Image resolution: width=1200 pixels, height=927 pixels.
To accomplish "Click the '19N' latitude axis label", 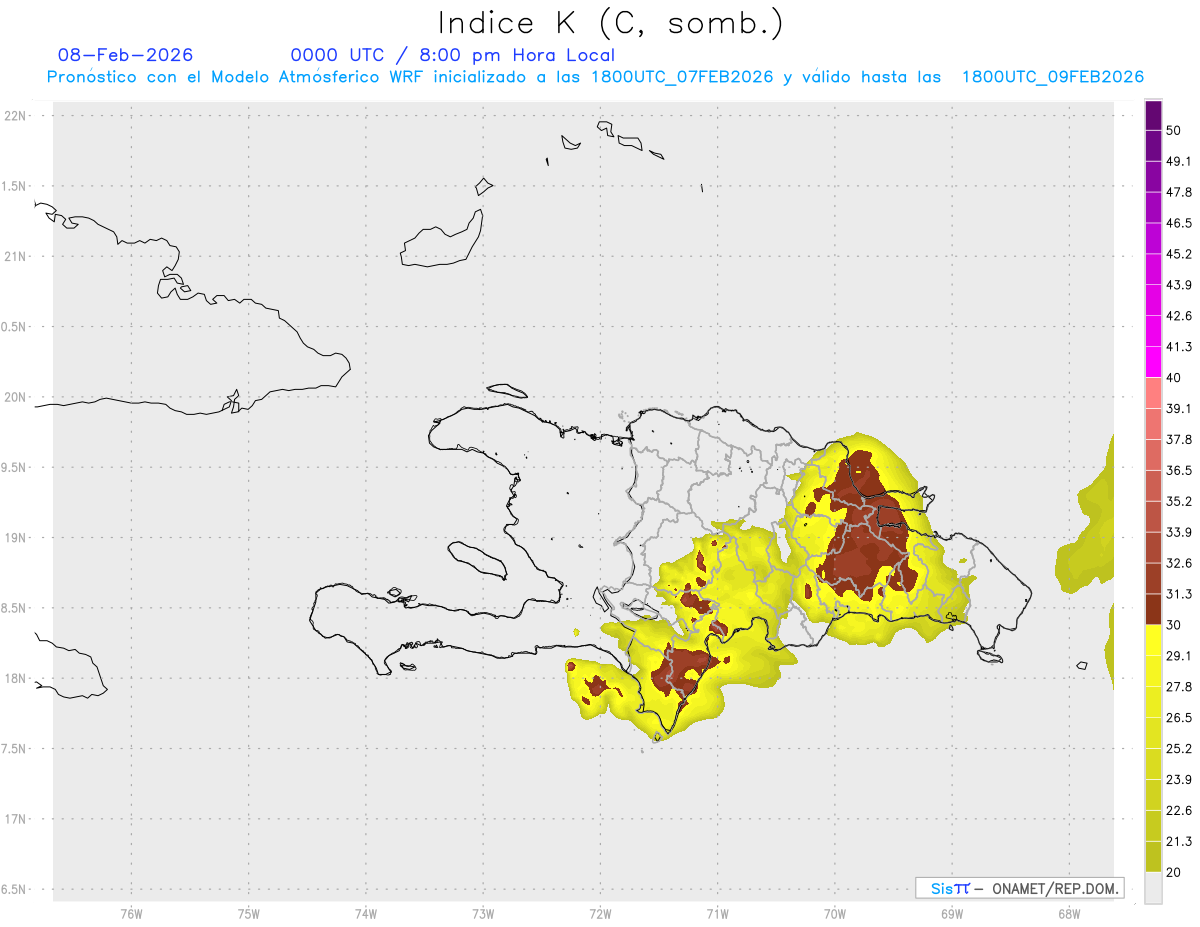I will pos(15,538).
